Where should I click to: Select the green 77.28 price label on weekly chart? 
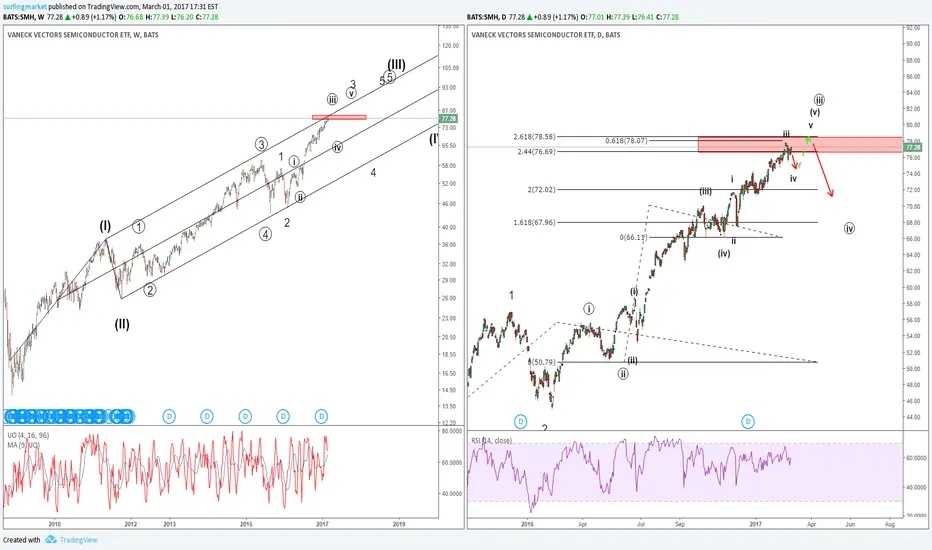pyautogui.click(x=448, y=118)
